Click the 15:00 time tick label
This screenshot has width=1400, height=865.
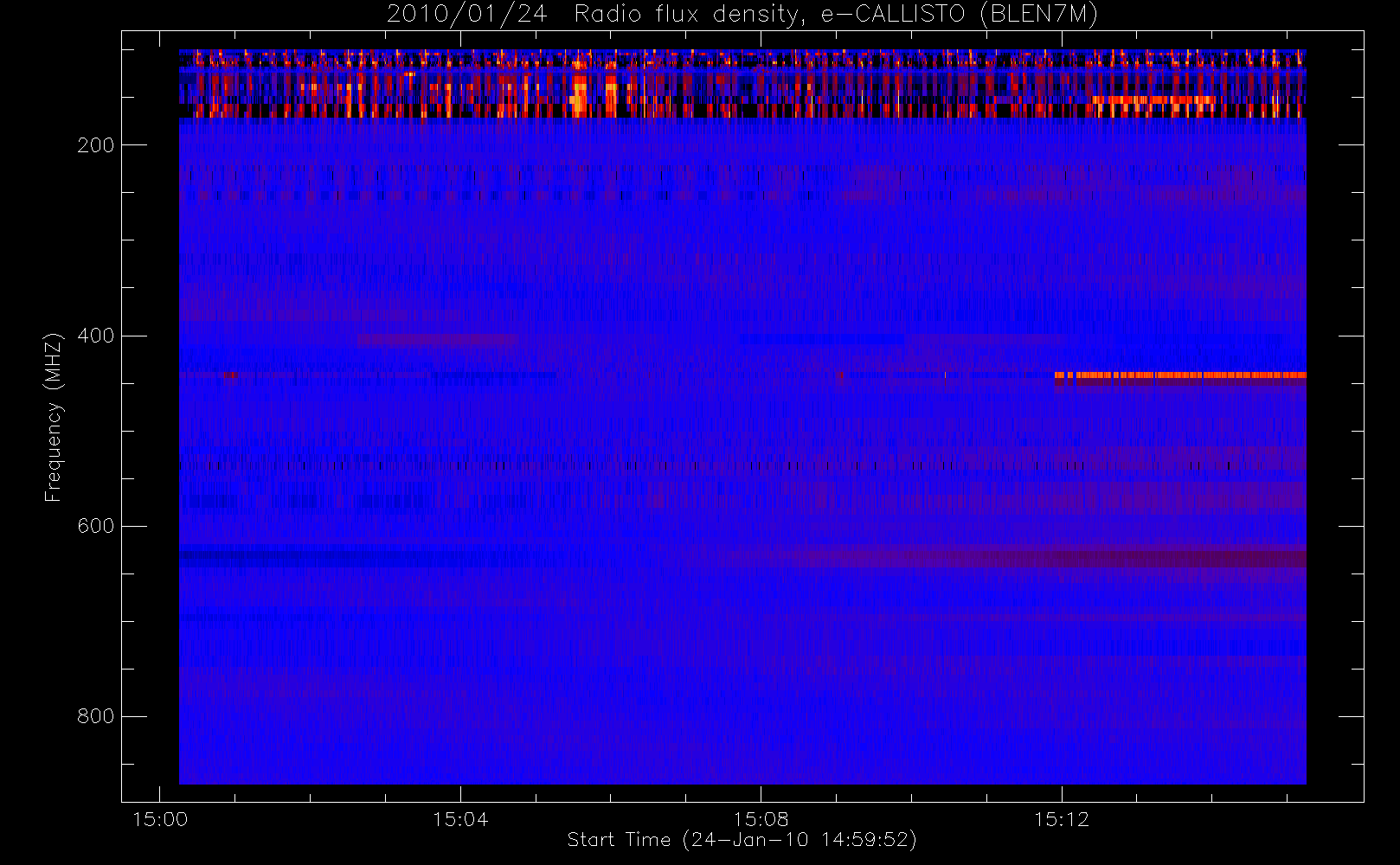click(x=160, y=819)
